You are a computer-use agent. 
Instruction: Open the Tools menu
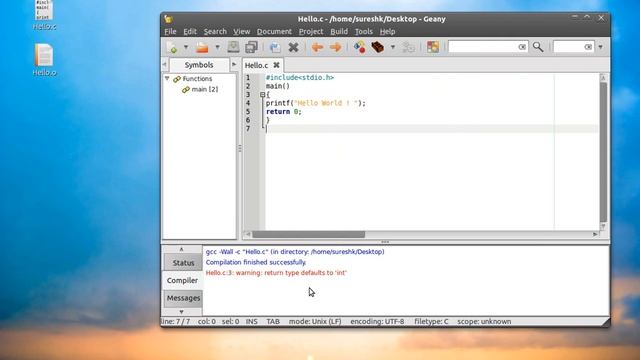pos(364,31)
